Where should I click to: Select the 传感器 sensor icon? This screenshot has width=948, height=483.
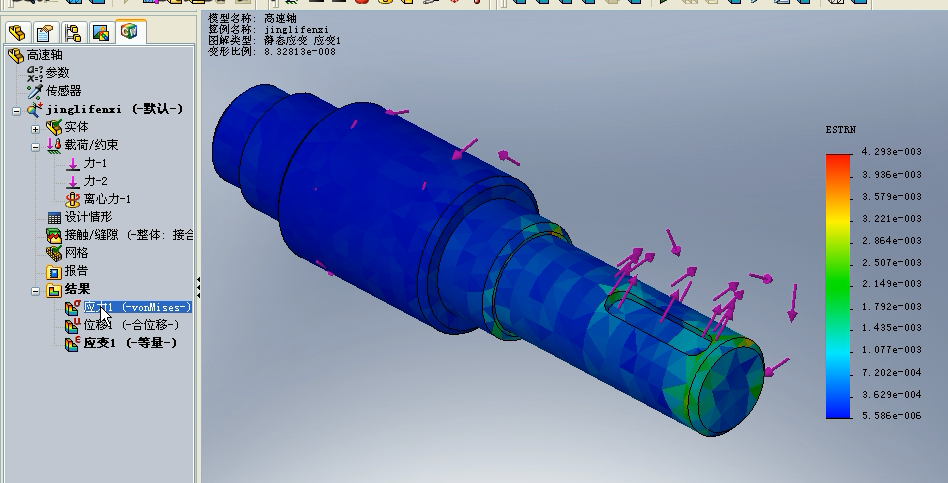[x=34, y=91]
